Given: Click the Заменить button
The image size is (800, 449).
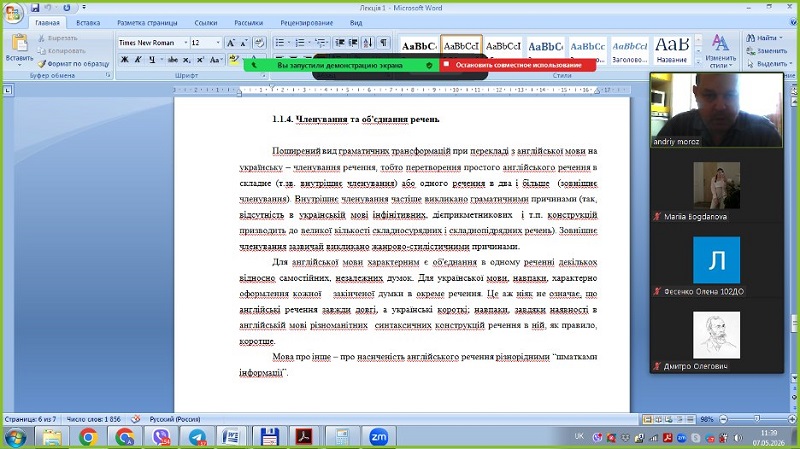Looking at the screenshot, I should [767, 51].
